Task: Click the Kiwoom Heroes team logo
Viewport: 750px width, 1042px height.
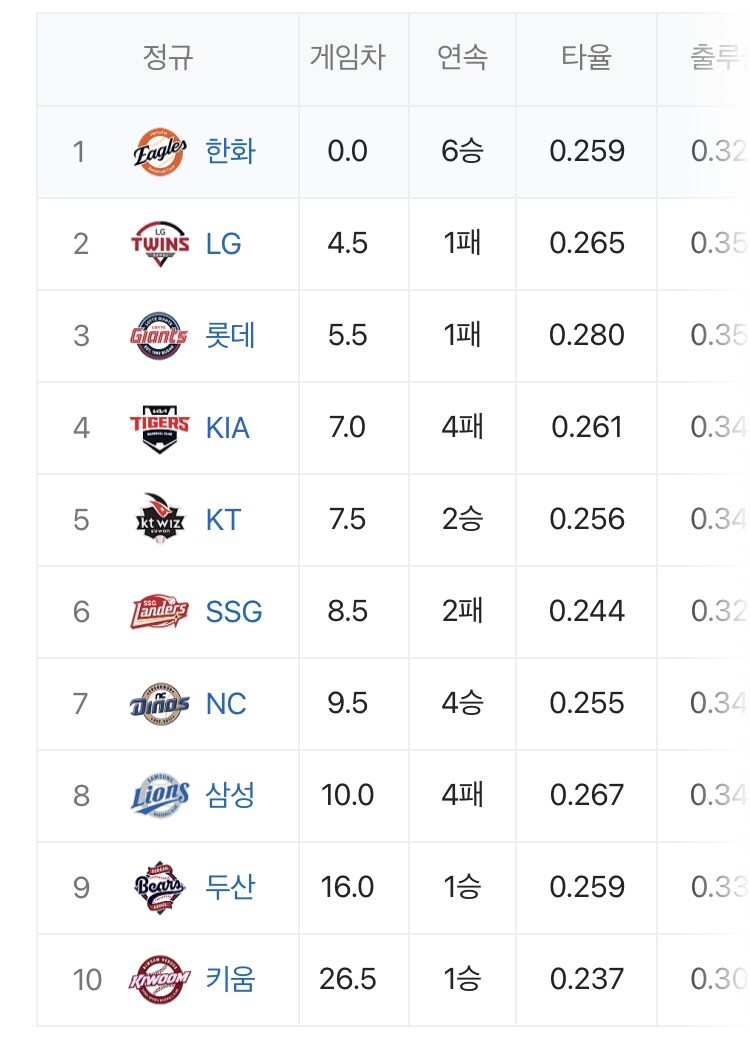Action: tap(159, 980)
